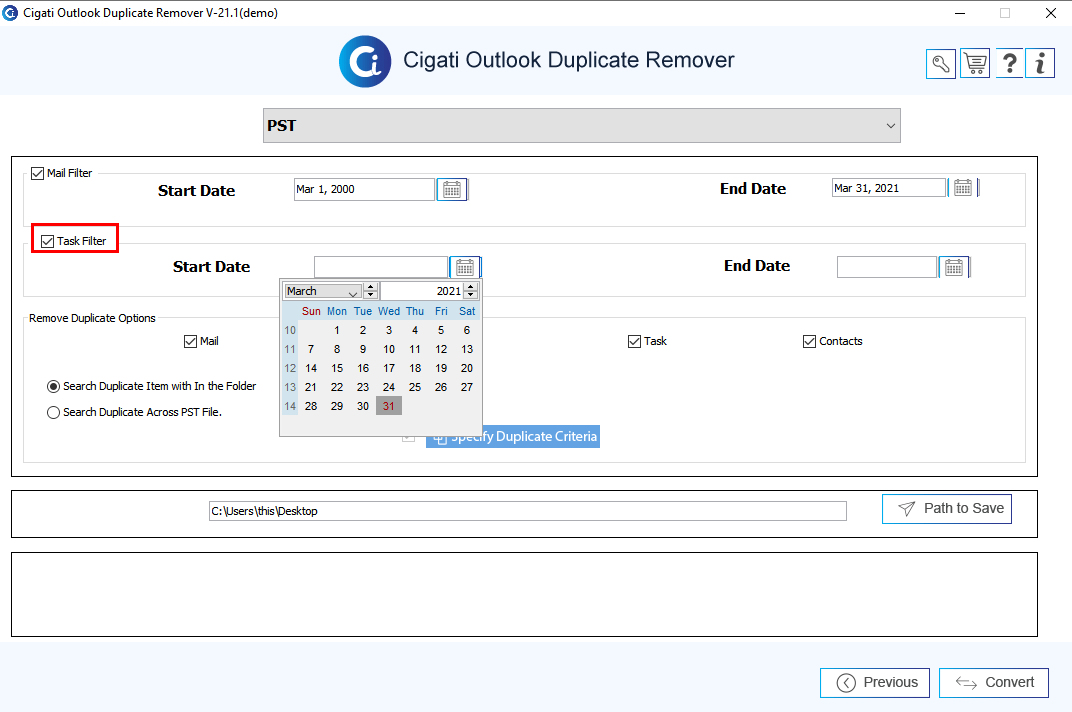Screen dimensions: 1072x712
Task: Open the March month dropdown
Action: tap(322, 291)
